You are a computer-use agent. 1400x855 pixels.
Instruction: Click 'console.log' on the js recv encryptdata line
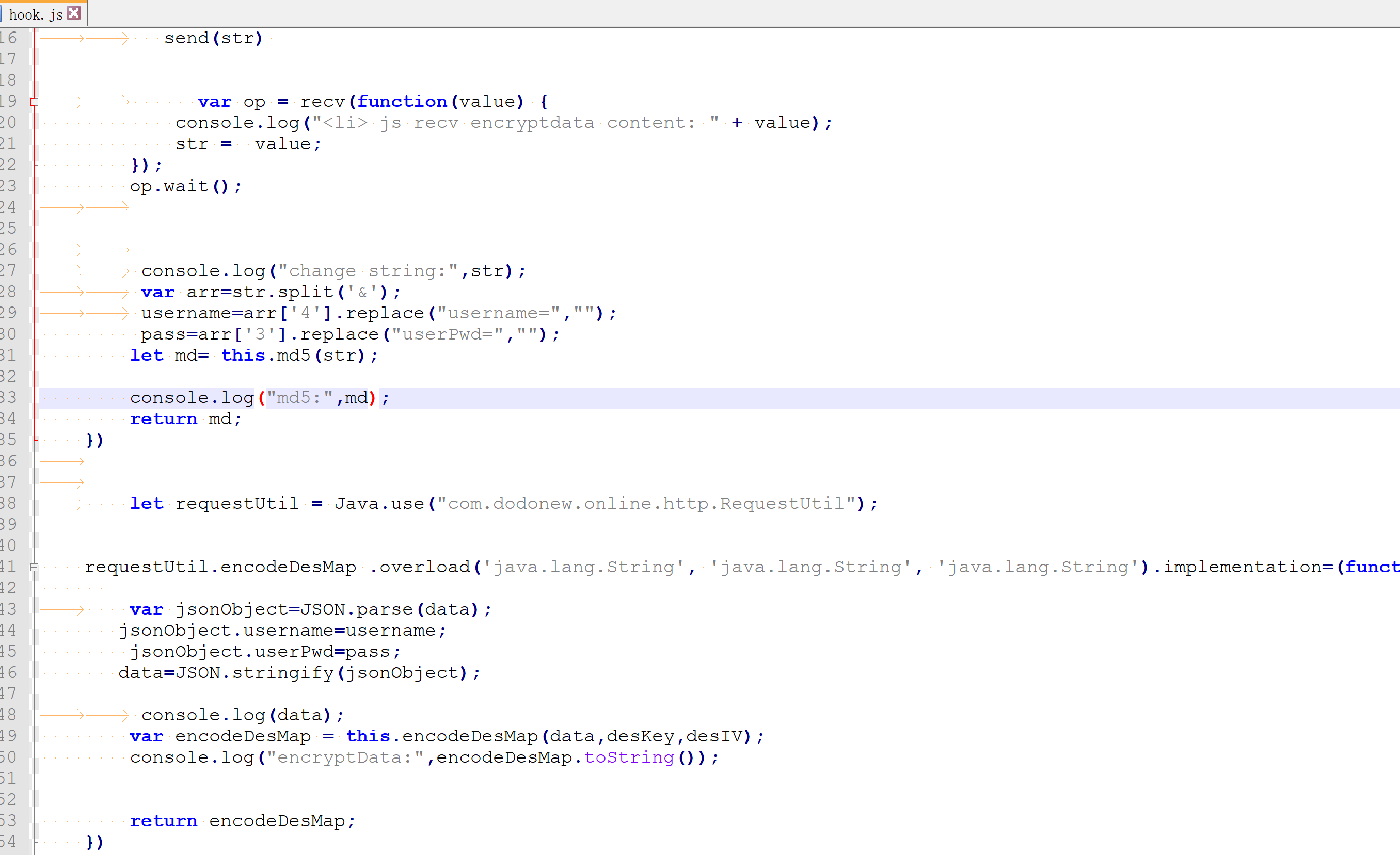pos(237,123)
